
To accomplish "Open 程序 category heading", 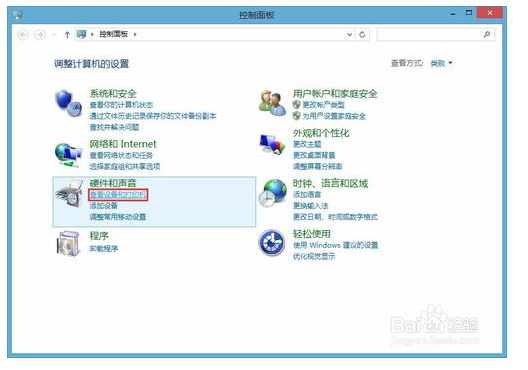I will pyautogui.click(x=99, y=236).
